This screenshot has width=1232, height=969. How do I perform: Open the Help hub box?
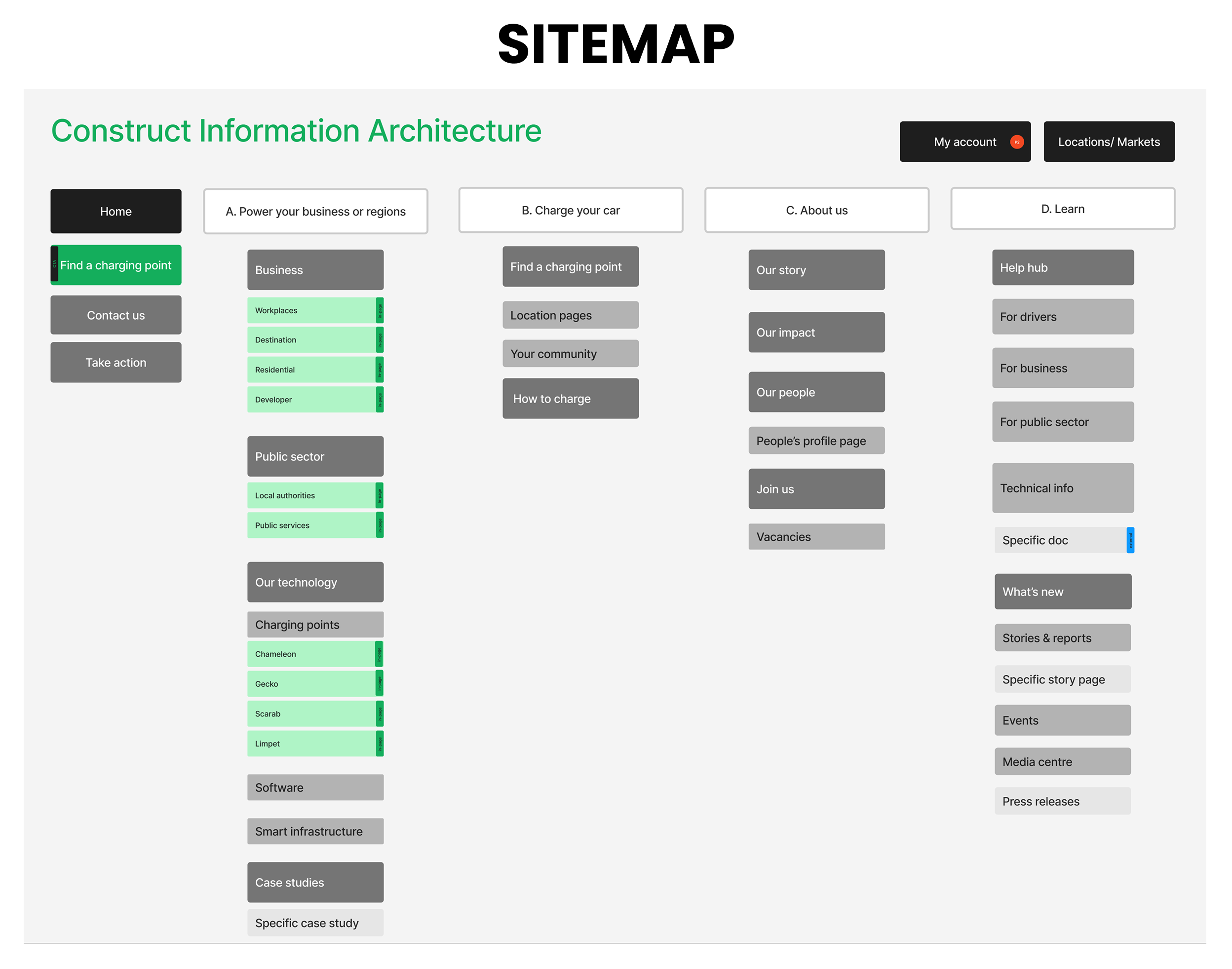pos(1063,267)
